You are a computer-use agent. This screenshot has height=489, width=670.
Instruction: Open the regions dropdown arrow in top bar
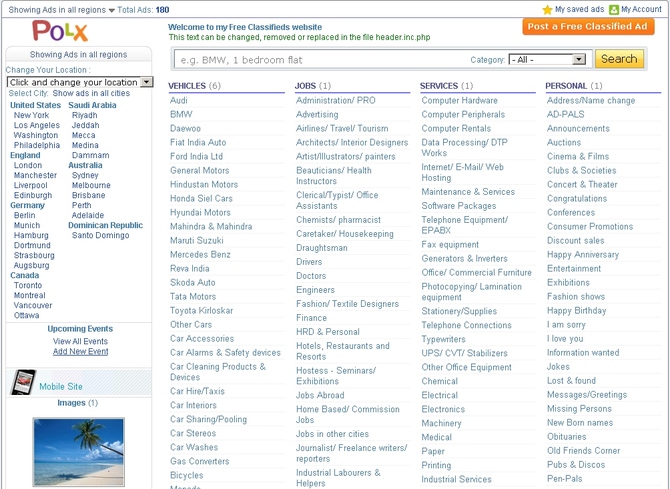(x=112, y=10)
